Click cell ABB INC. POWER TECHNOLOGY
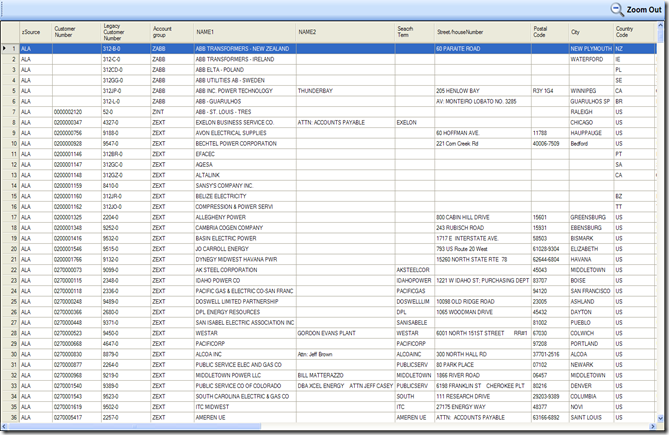The image size is (669, 435). coord(245,91)
